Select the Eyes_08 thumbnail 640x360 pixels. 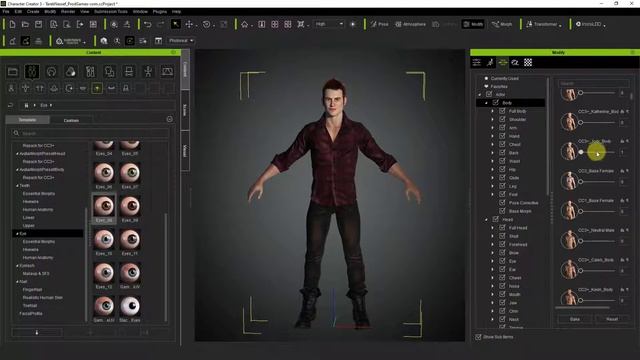click(104, 208)
